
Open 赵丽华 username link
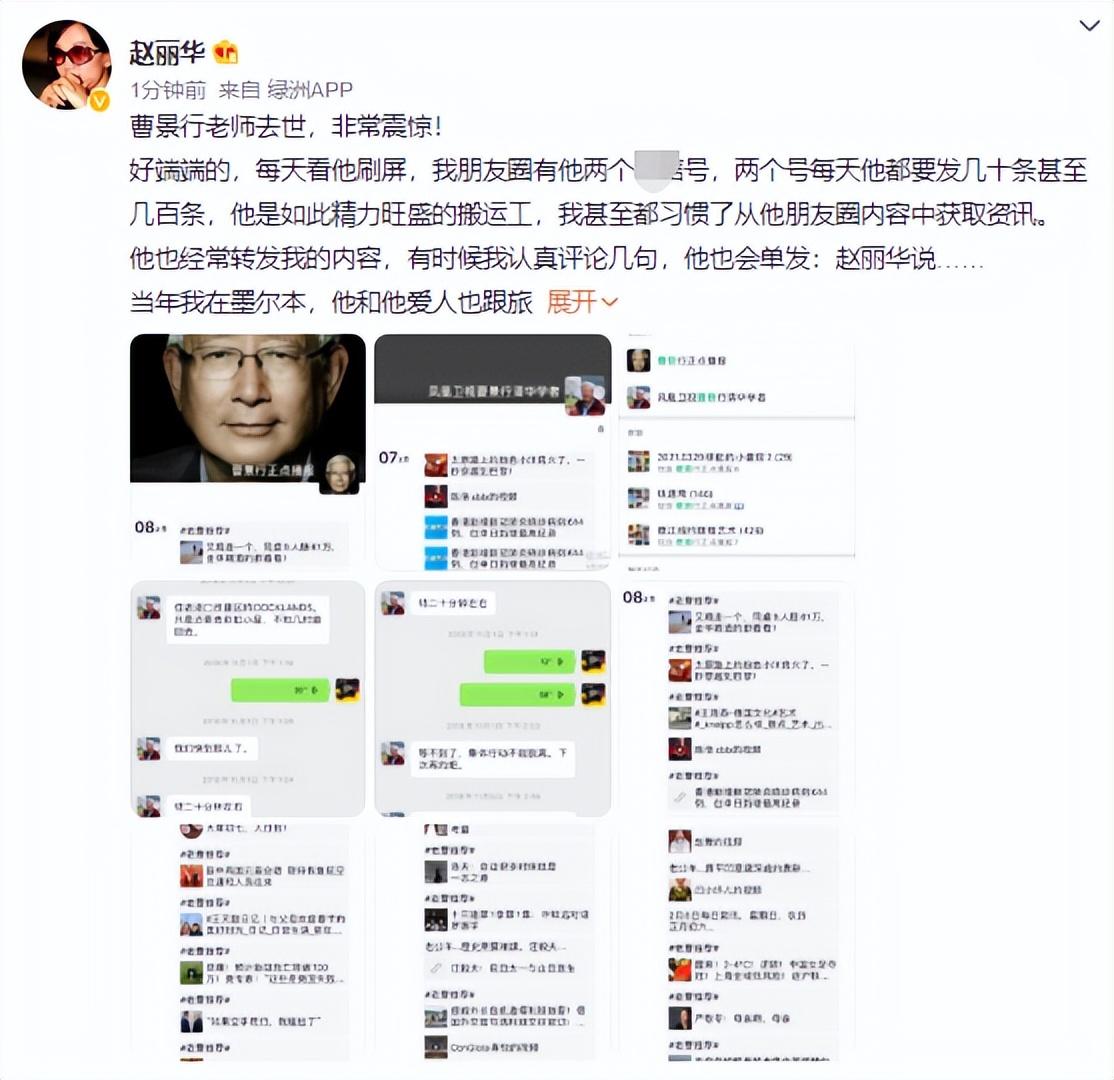(167, 53)
